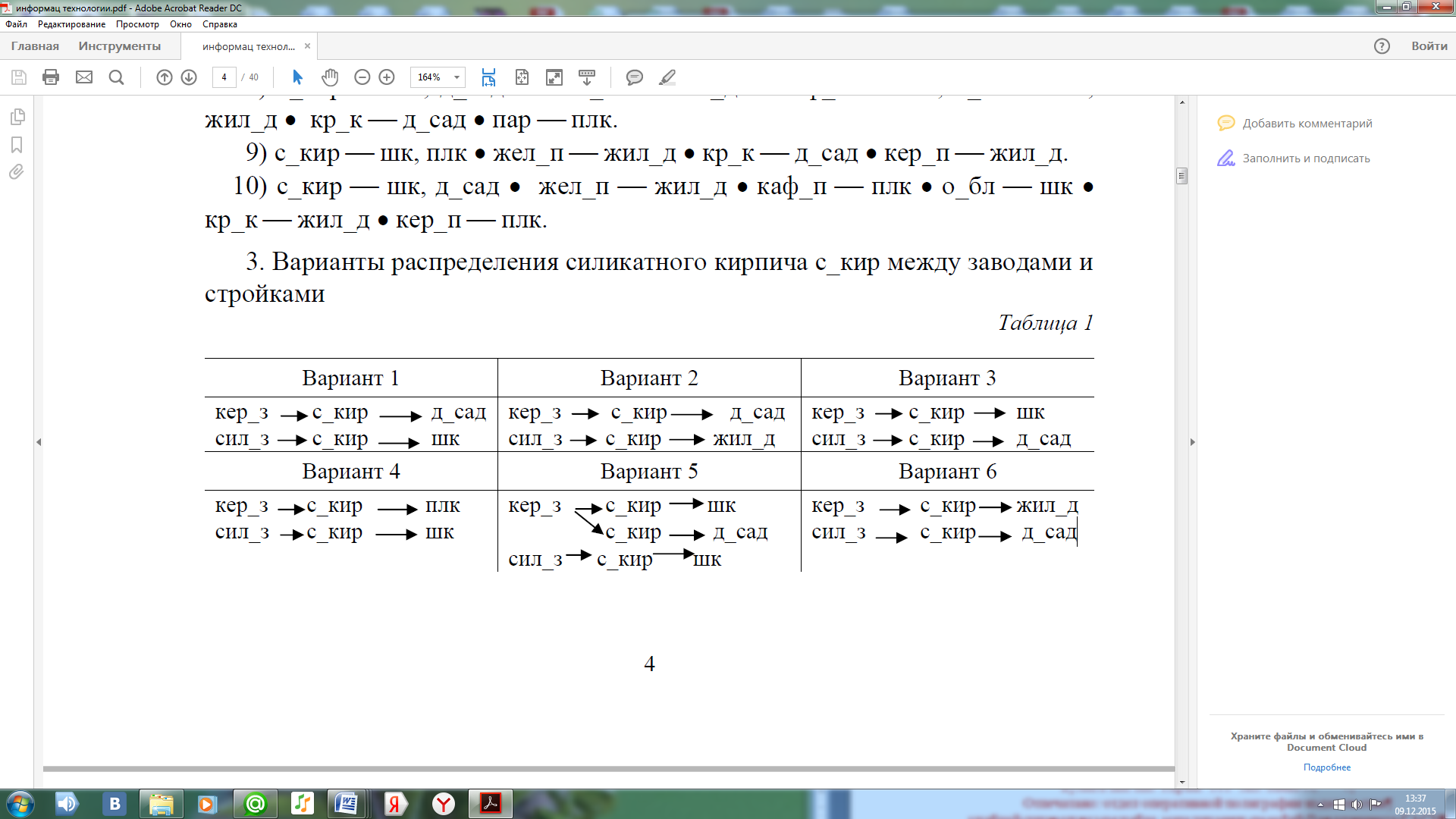
Task: Open the Word taskbar icon
Action: [347, 804]
